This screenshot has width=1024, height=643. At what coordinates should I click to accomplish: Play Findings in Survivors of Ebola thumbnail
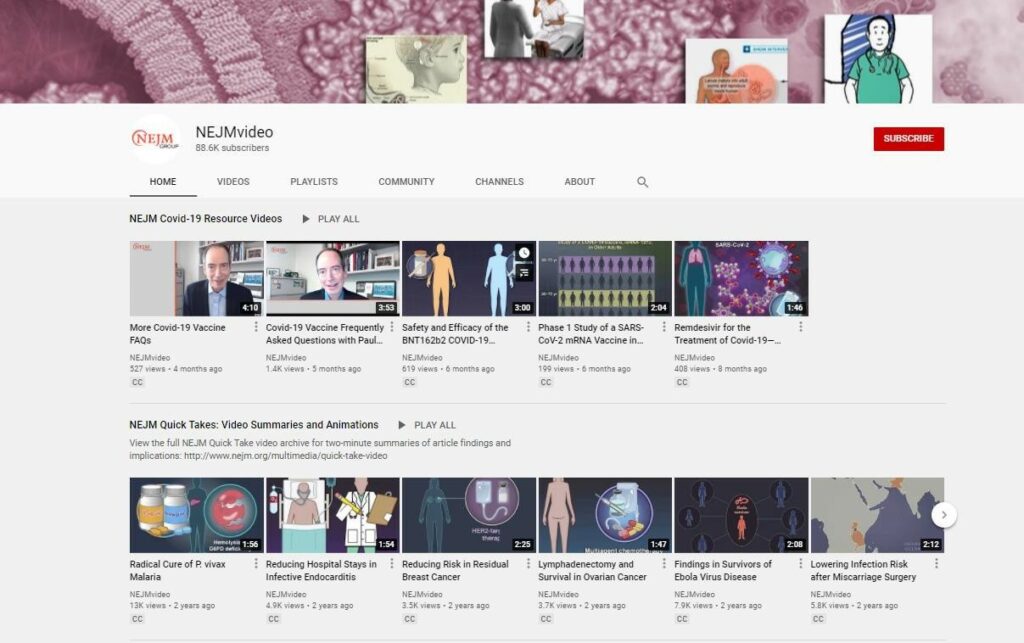[x=741, y=515]
